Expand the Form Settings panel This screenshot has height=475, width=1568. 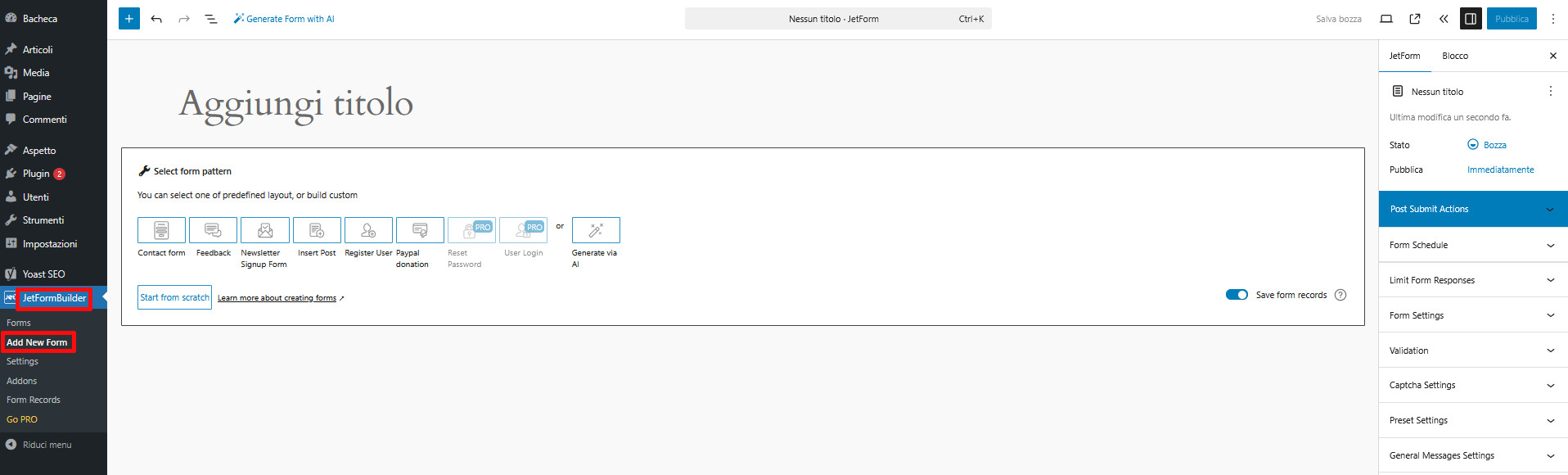click(1473, 315)
